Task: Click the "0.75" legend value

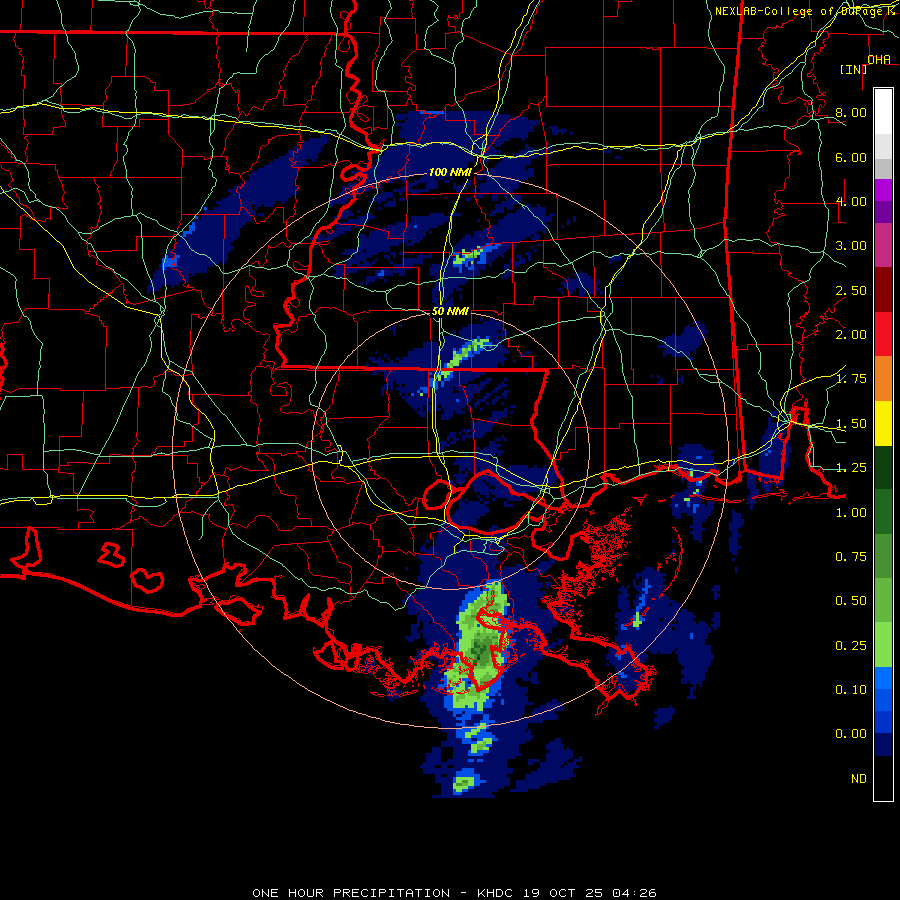Action: point(851,557)
